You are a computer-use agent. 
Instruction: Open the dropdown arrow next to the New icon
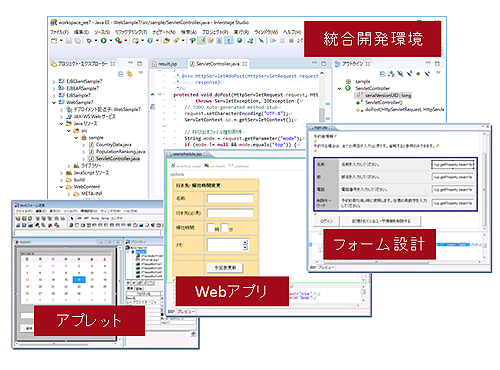click(x=61, y=41)
